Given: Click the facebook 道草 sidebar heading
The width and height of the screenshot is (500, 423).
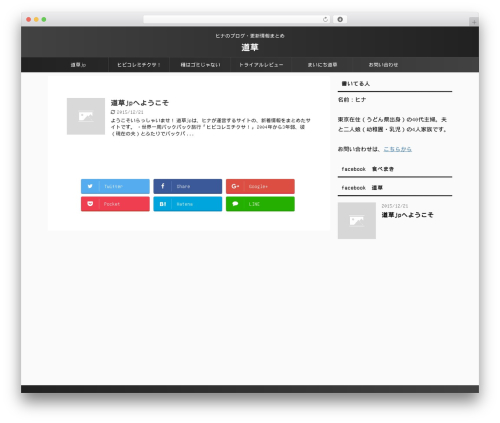Looking at the screenshot, I should point(362,188).
